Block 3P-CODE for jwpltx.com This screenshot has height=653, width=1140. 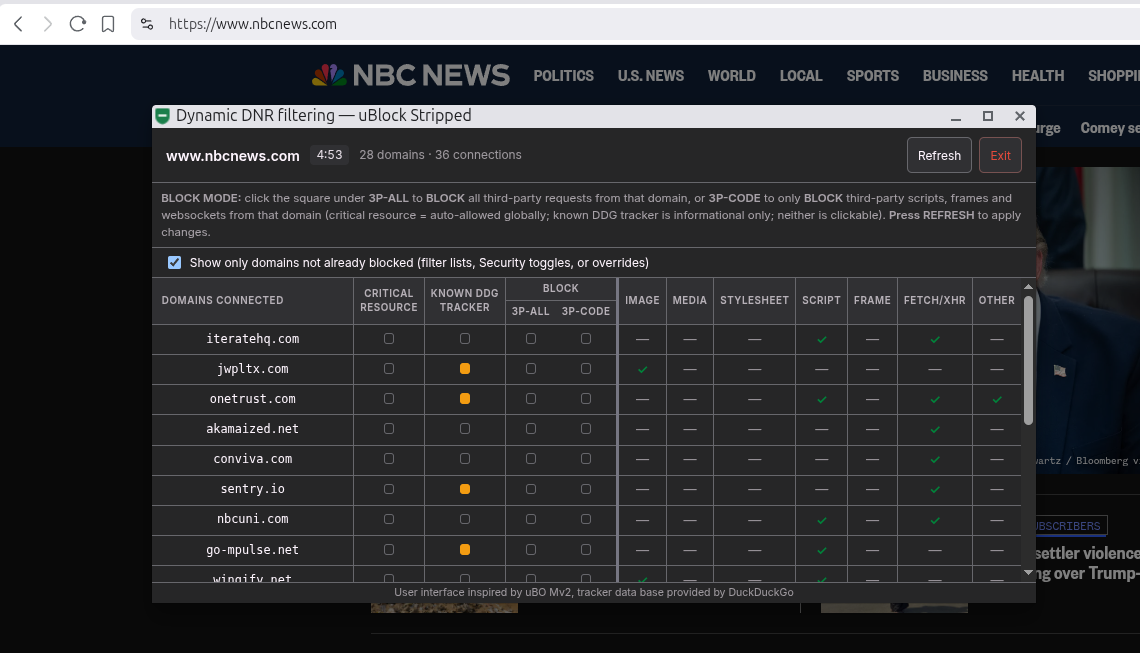(x=586, y=369)
